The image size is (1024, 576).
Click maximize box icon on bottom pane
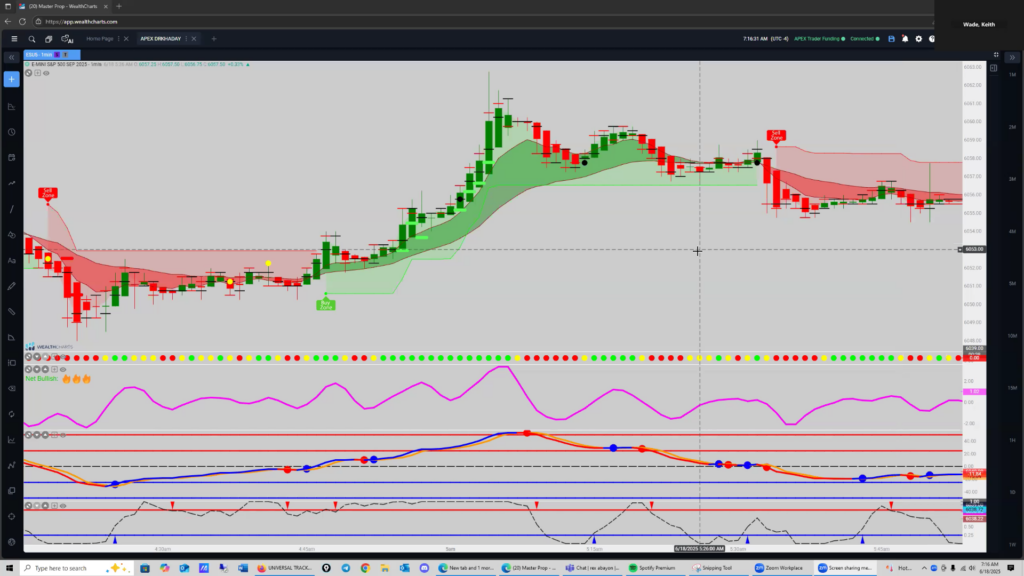(54, 505)
